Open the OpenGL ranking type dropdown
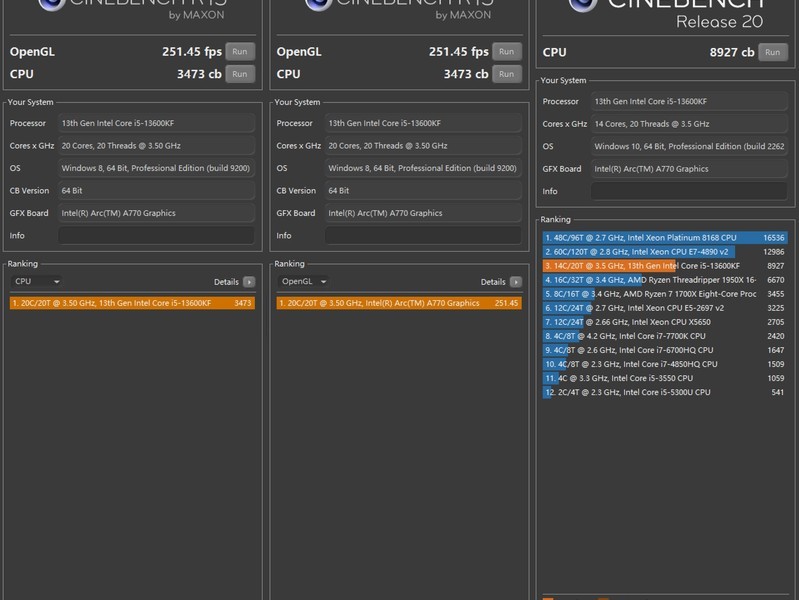This screenshot has width=799, height=600. [304, 281]
